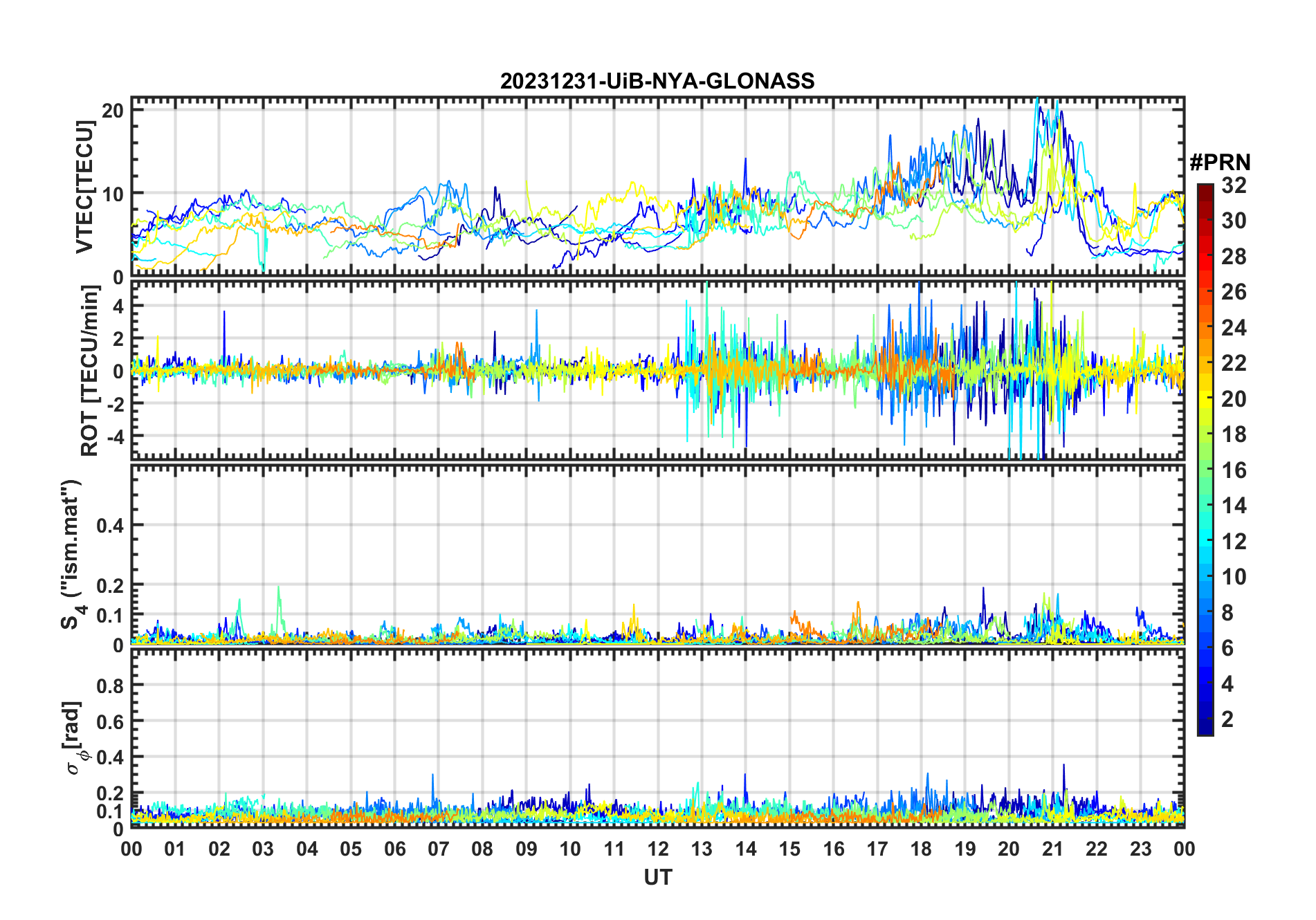
Task: Click x-axis tick label 12
Action: 658,849
